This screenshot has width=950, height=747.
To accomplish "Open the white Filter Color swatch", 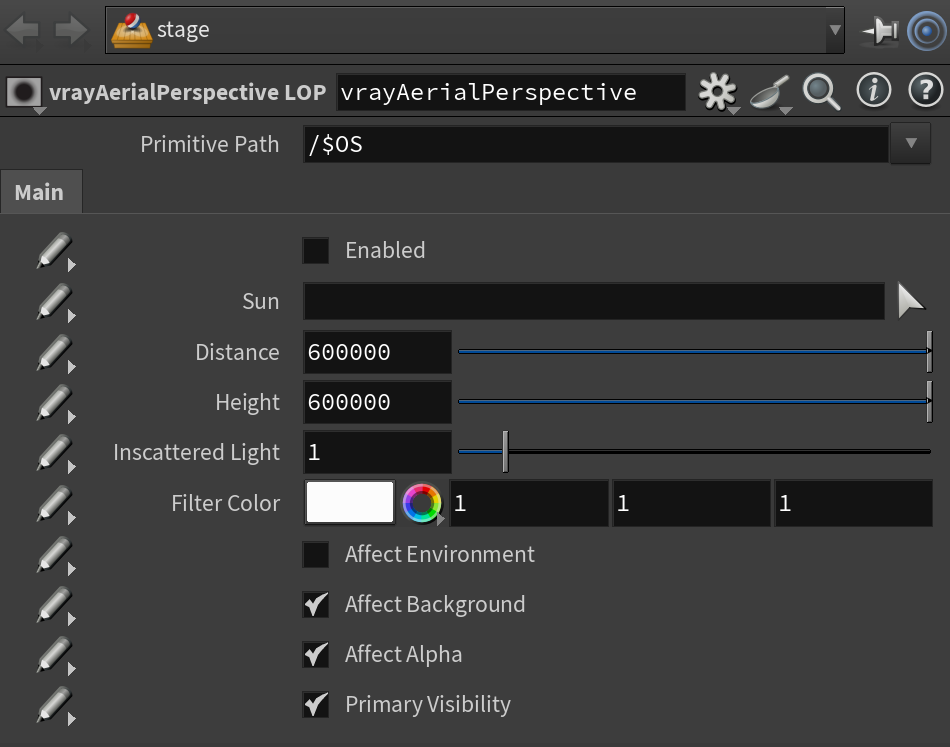I will click(x=350, y=502).
